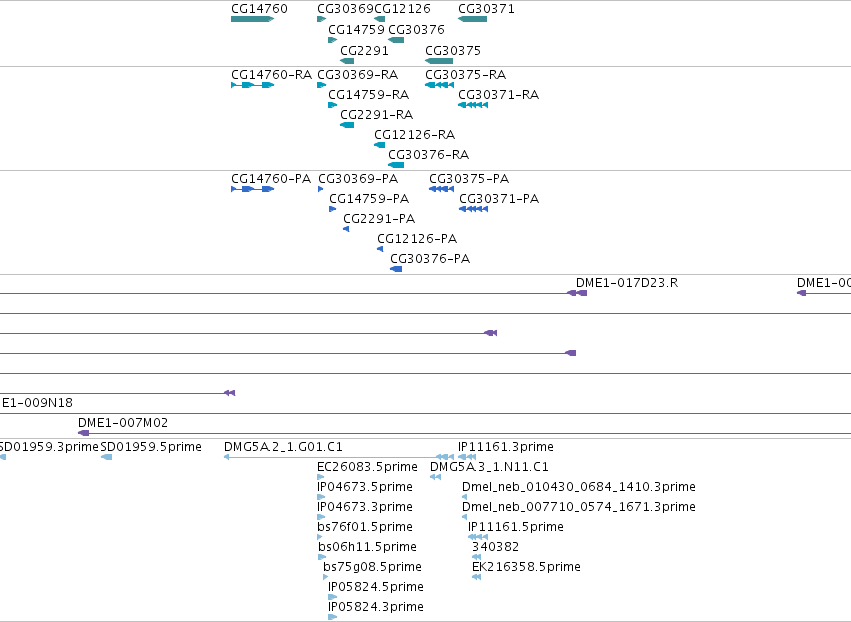851x622 pixels.
Task: Click the CG14759-RA transcript label
Action: click(x=369, y=94)
